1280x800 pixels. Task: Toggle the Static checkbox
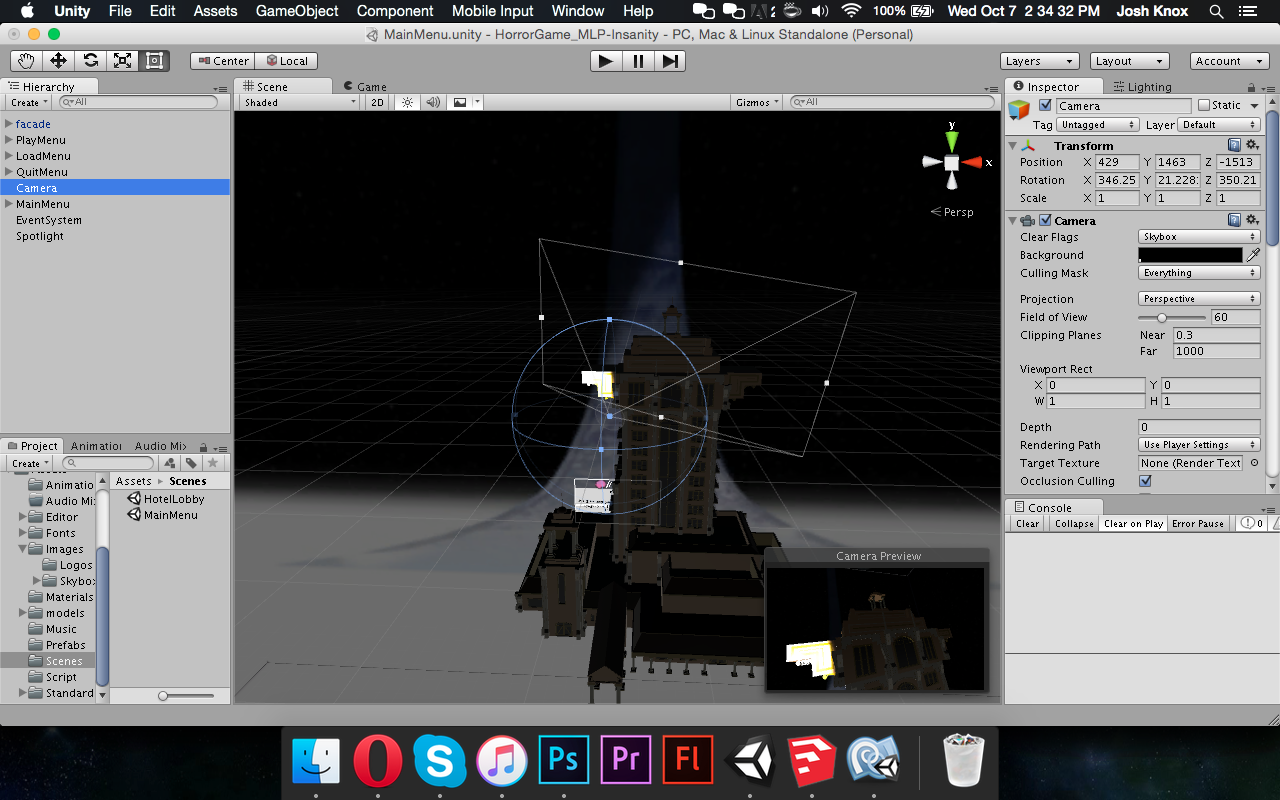[x=1204, y=105]
